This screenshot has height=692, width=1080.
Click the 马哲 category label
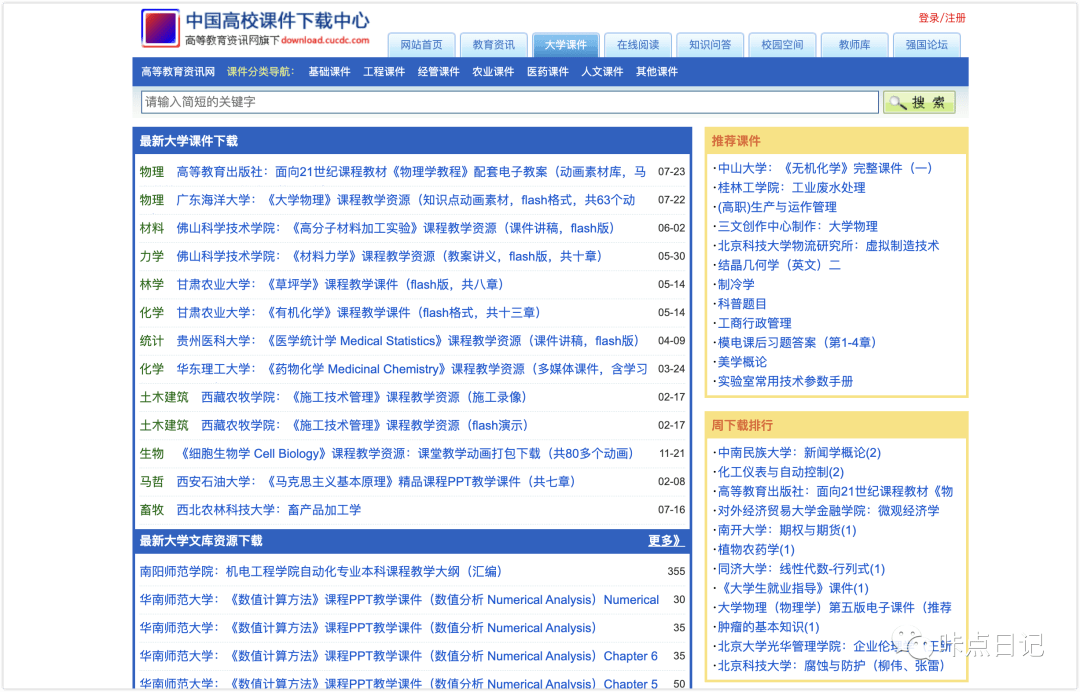pyautogui.click(x=152, y=483)
